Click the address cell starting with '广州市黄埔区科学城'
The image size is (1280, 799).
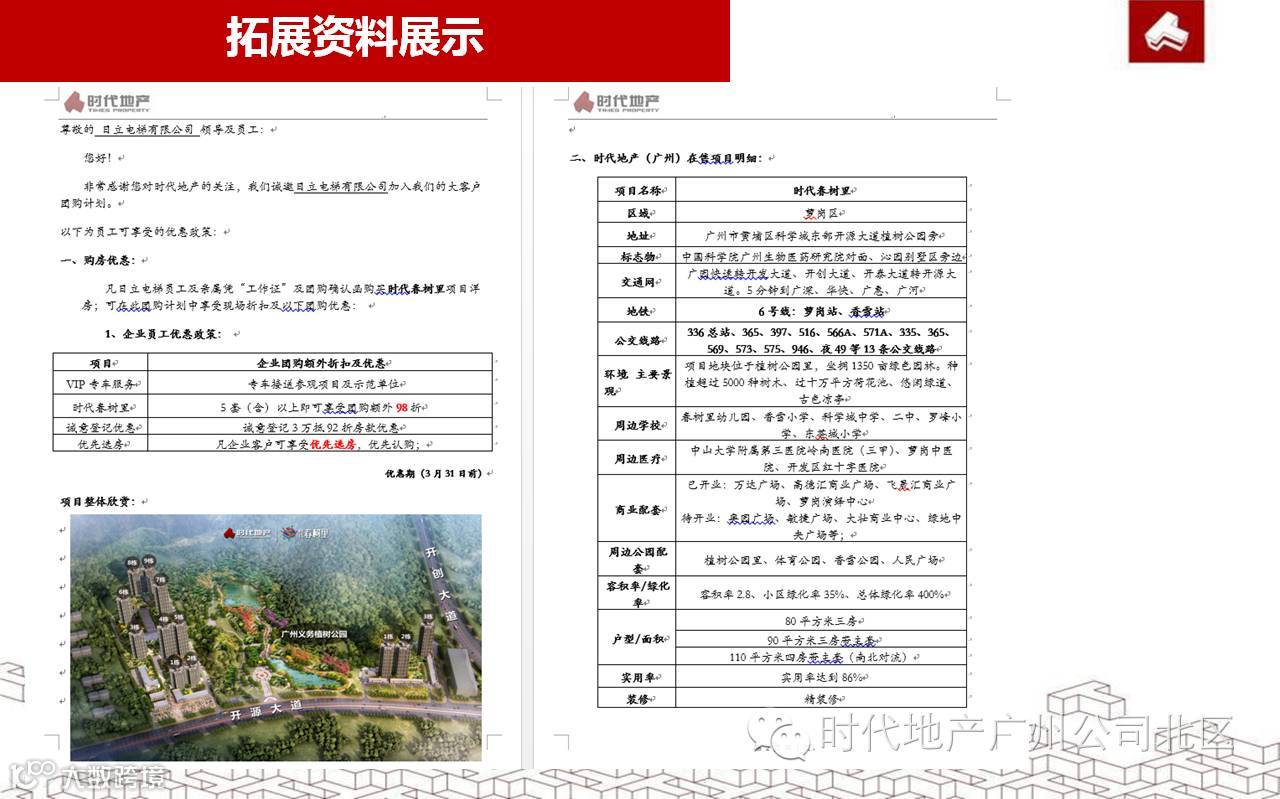coord(822,235)
